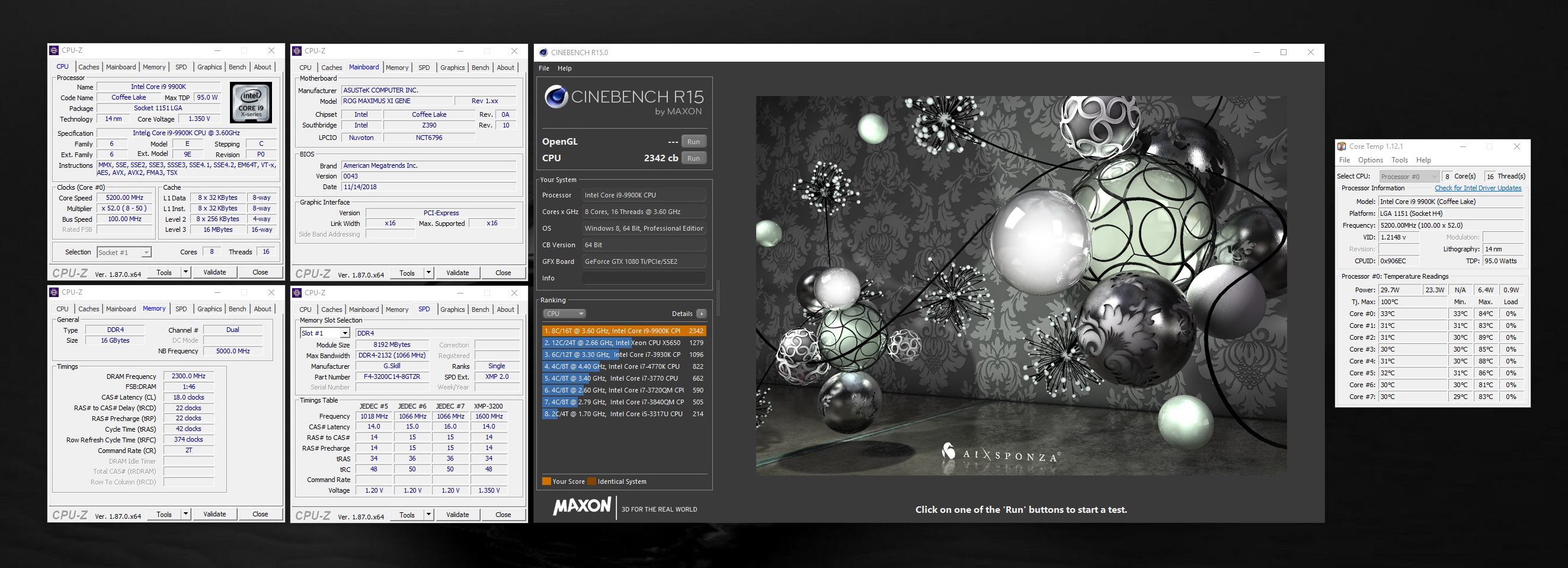The width and height of the screenshot is (1568, 568).
Task: Click CPU-Z icon in SPD window title
Action: pos(297,293)
